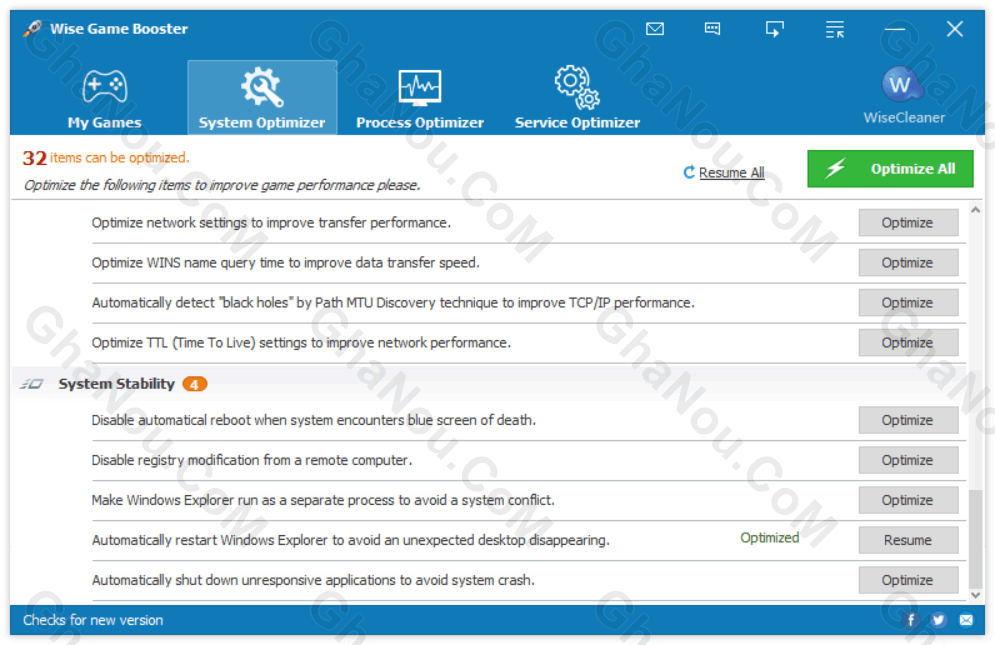Click the Resume All link
The image size is (995, 645).
pyautogui.click(x=731, y=173)
